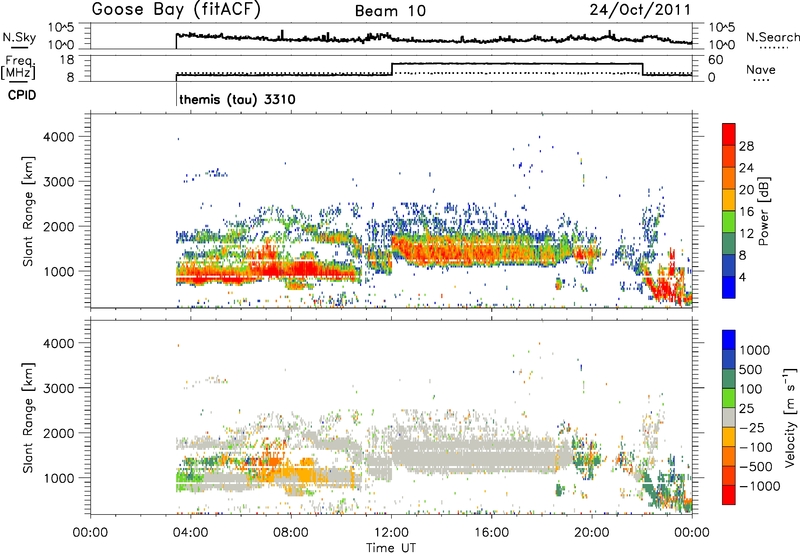Viewport: 800px width, 554px height.
Task: Click the solid line sample under N.Sky
Action: [19, 48]
